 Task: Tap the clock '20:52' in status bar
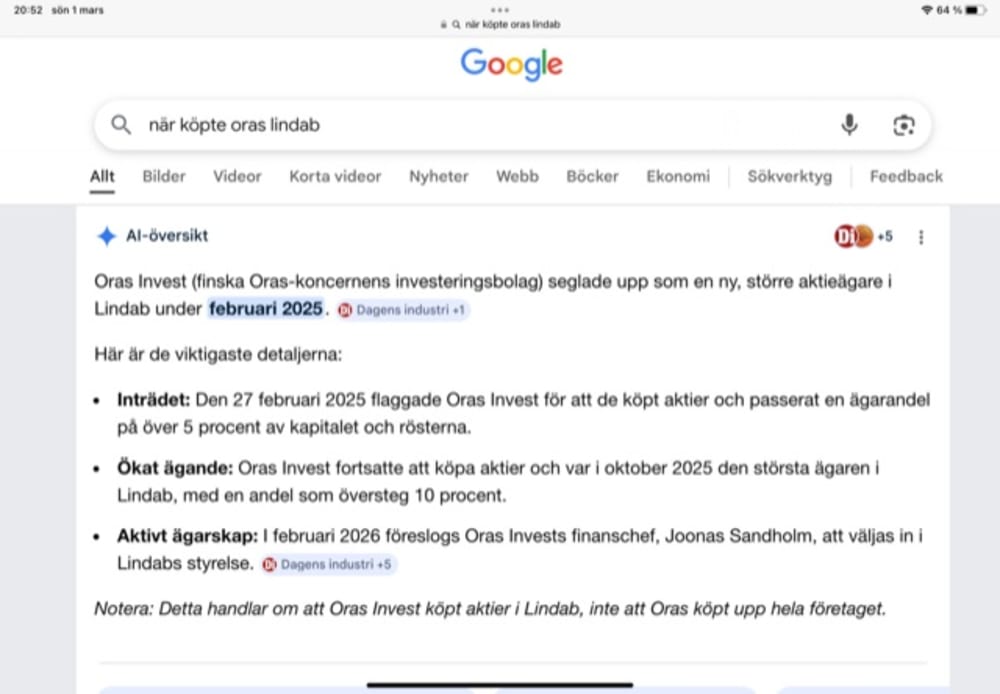(28, 10)
